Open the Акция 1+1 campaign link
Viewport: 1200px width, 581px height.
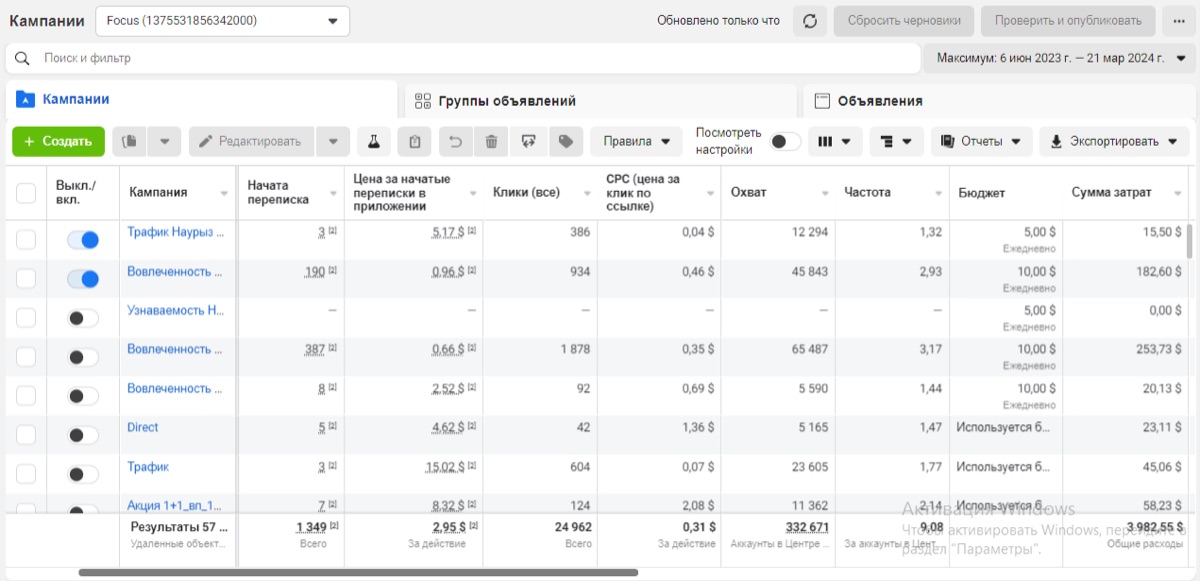tap(174, 505)
